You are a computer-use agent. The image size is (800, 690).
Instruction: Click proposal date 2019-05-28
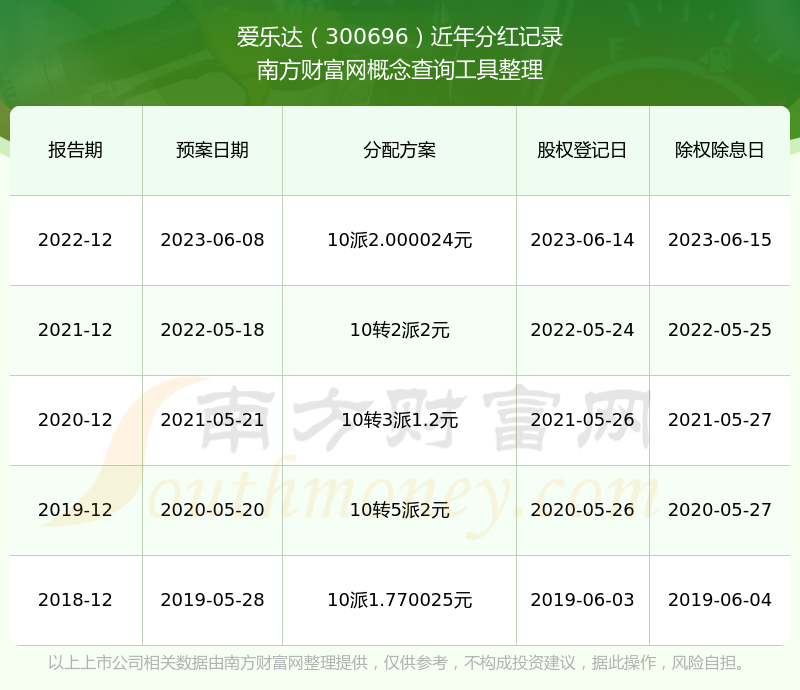click(212, 600)
